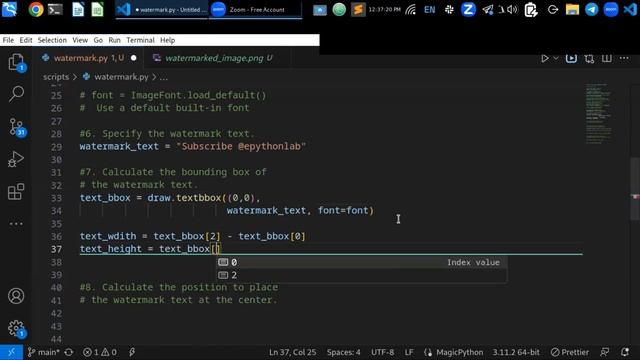Screen dimensions: 640x360
Task: Click Prettier status bar item
Action: click(569, 352)
